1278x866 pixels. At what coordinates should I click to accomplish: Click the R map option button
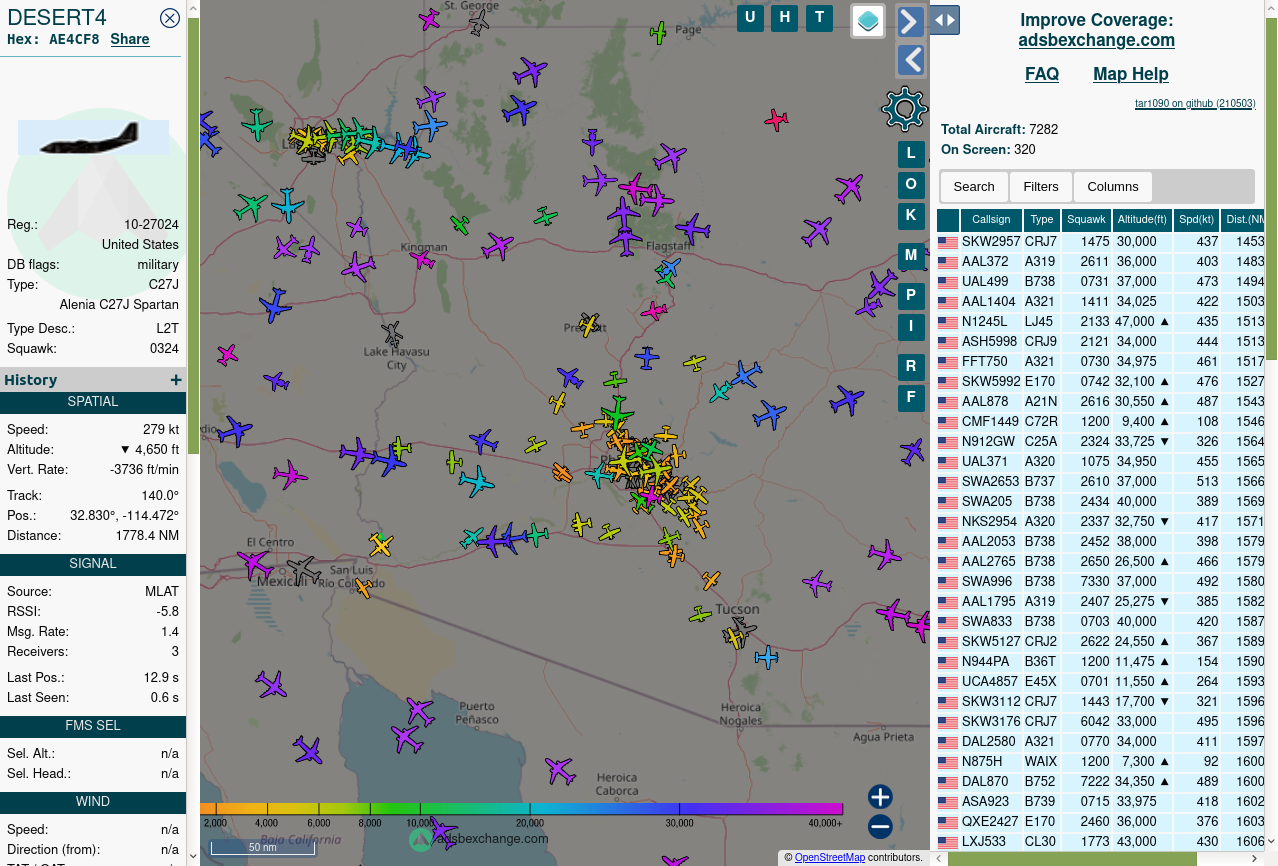[x=910, y=366]
